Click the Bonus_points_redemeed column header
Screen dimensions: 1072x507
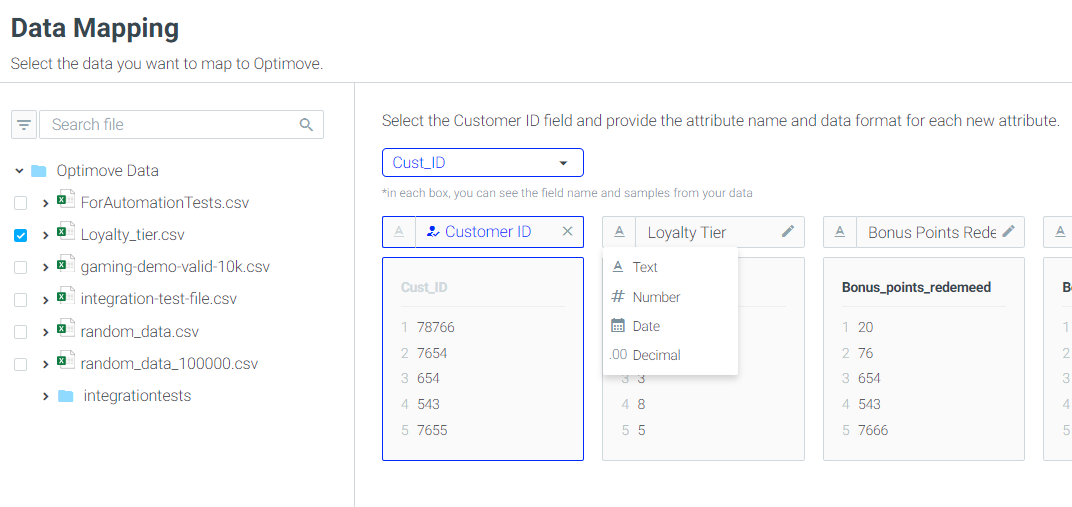click(916, 288)
